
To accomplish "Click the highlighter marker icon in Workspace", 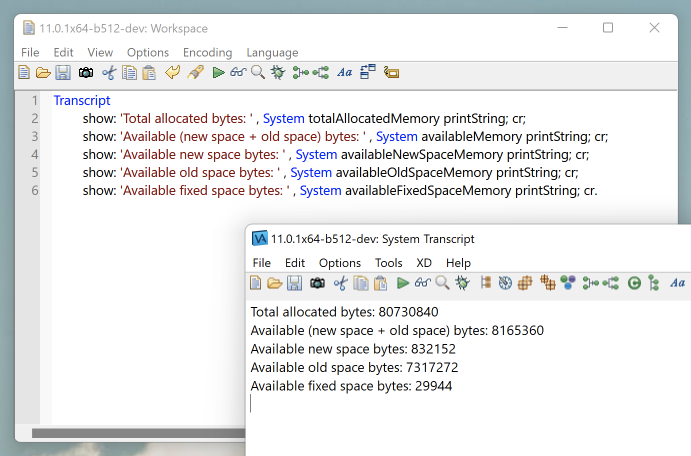I will 195,72.
